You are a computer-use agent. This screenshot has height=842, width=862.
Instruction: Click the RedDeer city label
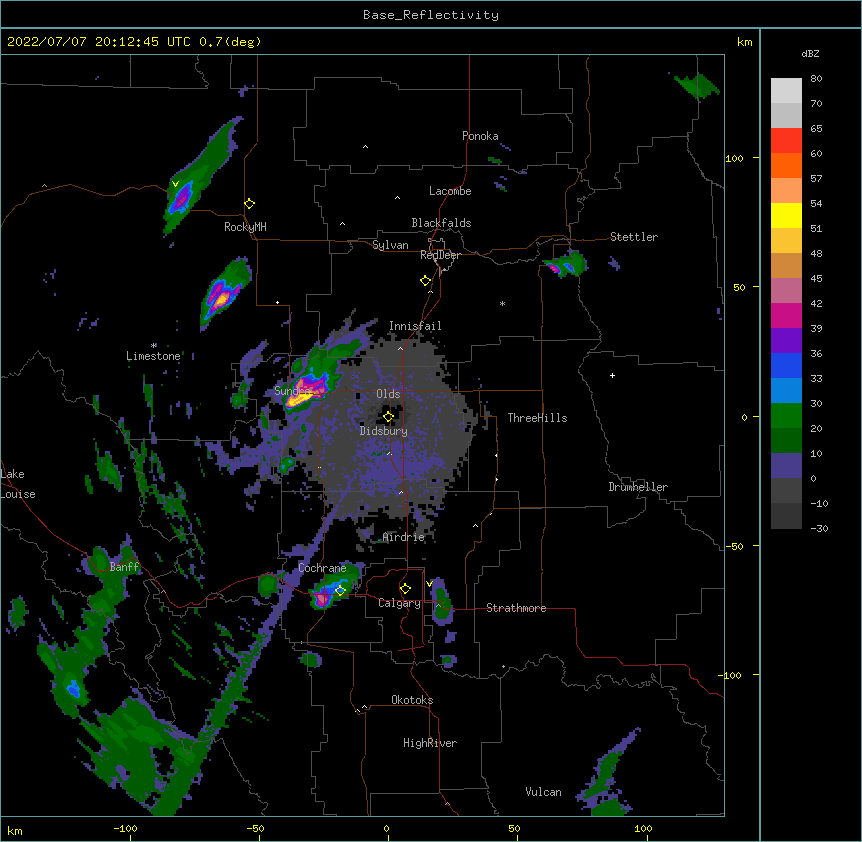440,255
